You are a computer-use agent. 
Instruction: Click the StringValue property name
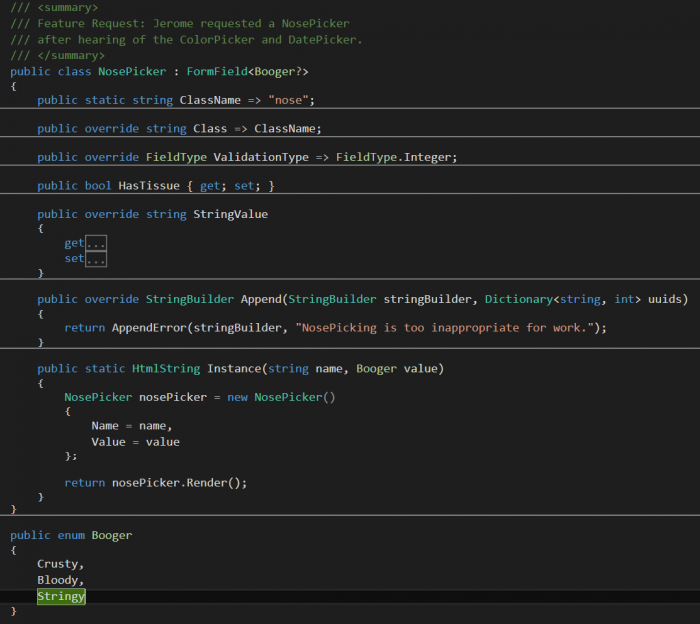(230, 214)
